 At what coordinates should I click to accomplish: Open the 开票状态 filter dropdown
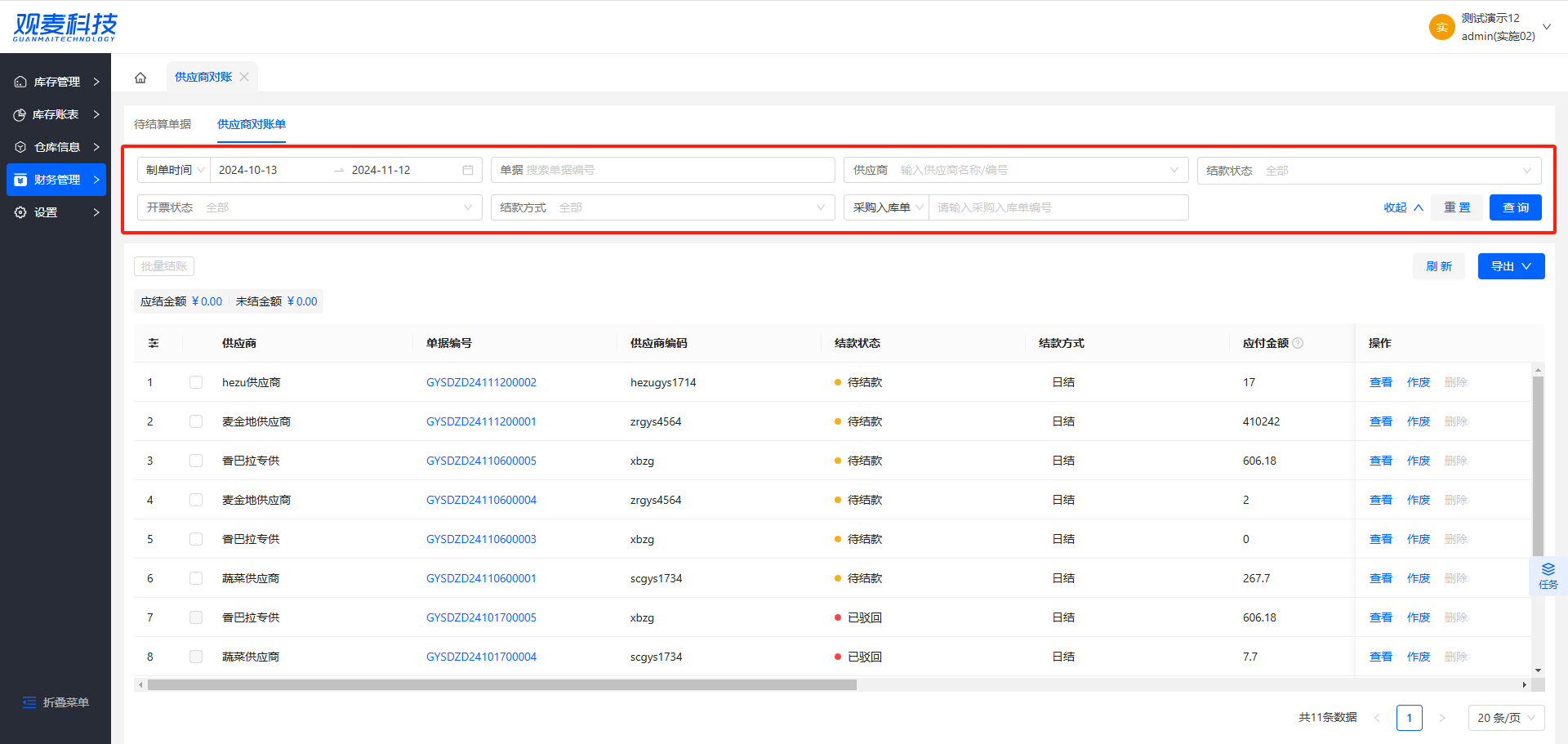pyautogui.click(x=310, y=207)
